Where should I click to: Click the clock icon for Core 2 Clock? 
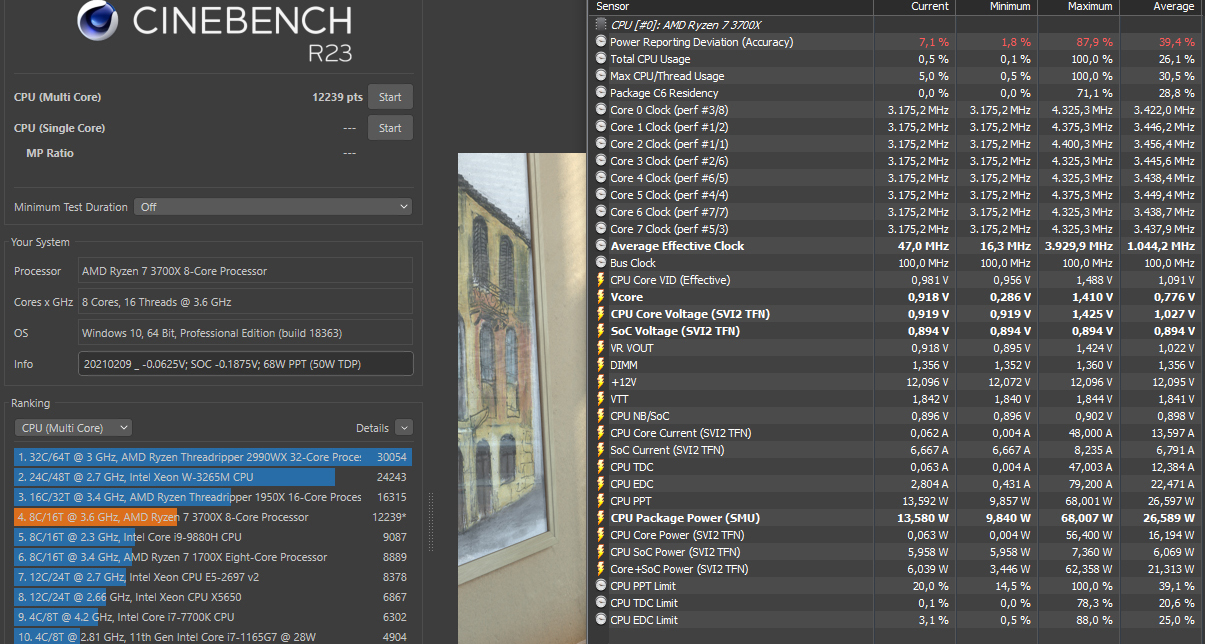(601, 144)
